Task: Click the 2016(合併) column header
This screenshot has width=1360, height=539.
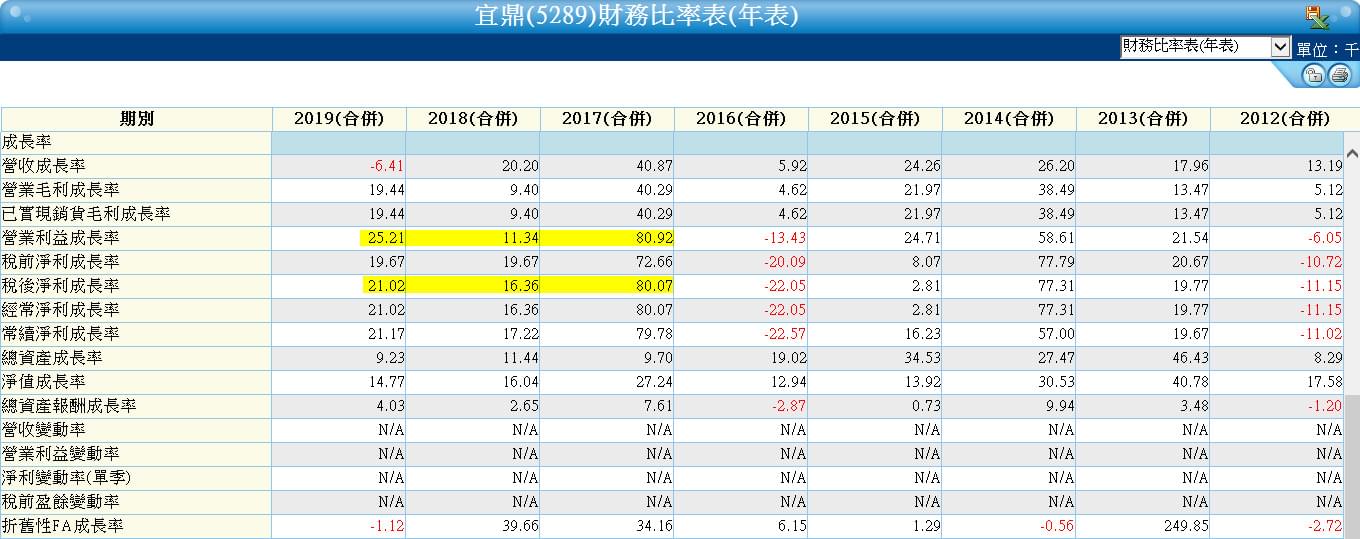Action: point(741,119)
